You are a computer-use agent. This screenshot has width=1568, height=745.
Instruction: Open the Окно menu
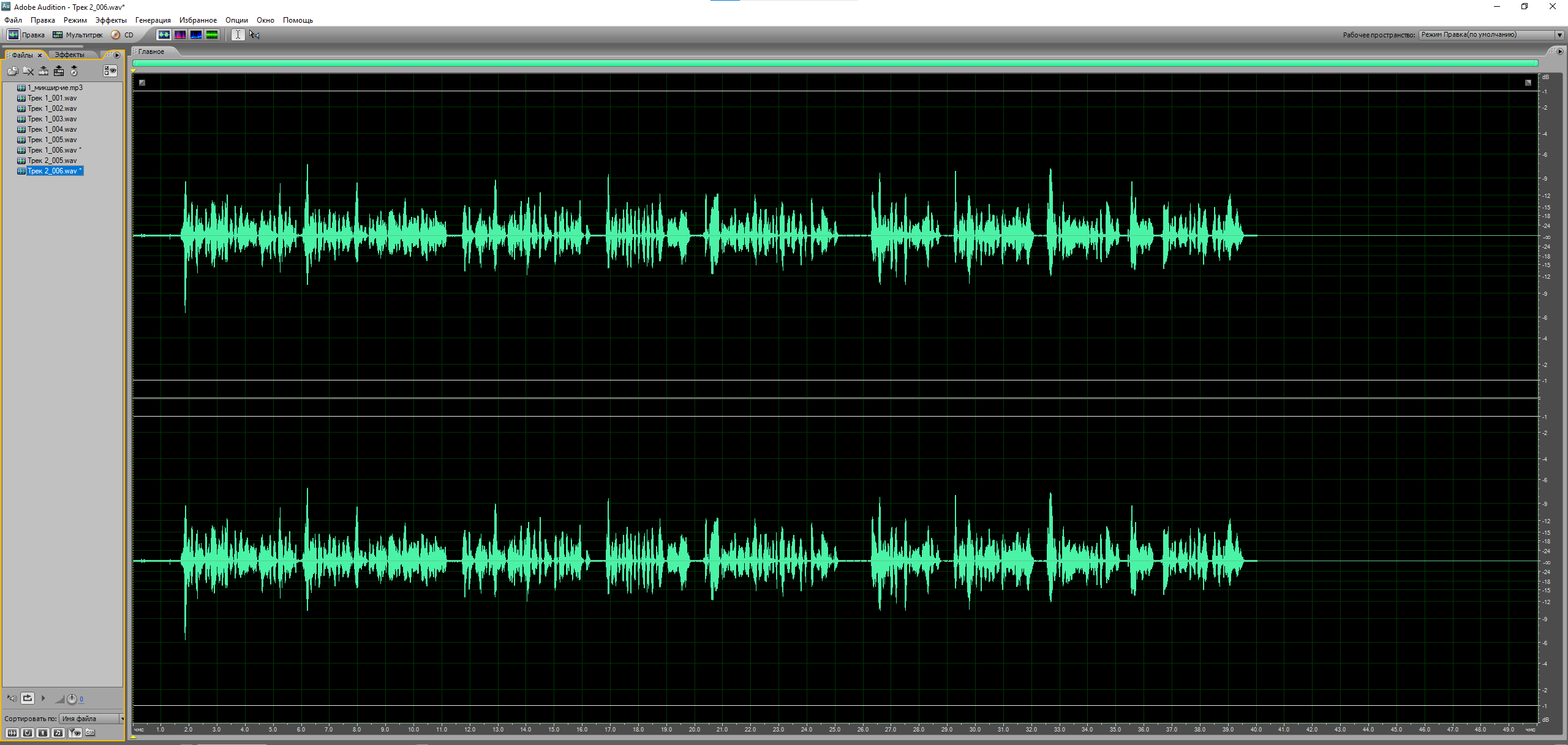coord(265,20)
